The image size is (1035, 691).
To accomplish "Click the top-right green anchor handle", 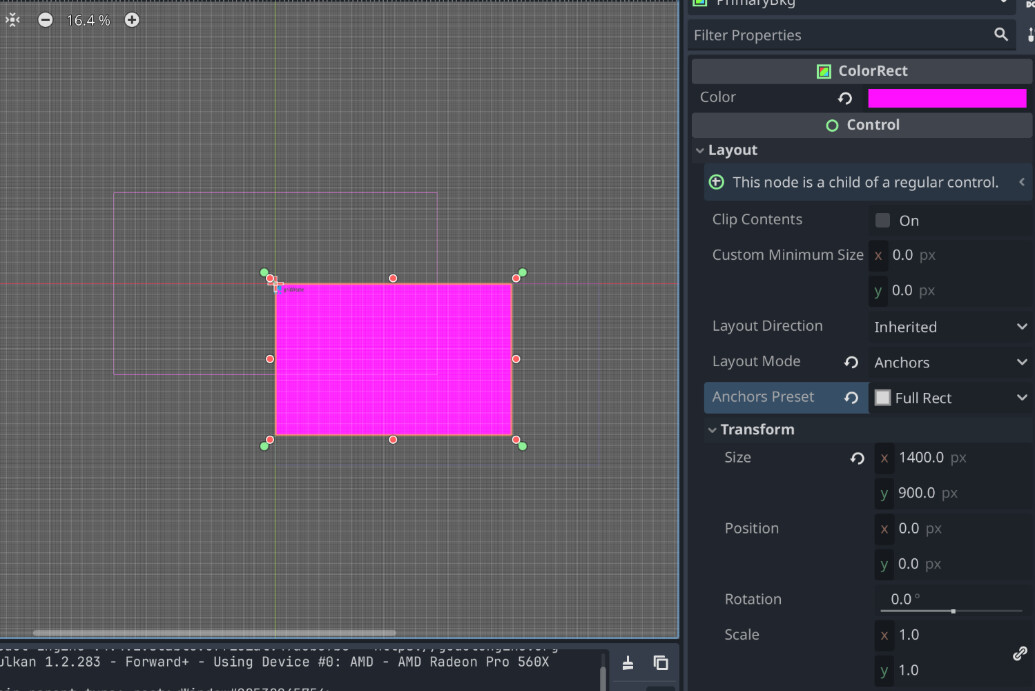I will (x=523, y=273).
